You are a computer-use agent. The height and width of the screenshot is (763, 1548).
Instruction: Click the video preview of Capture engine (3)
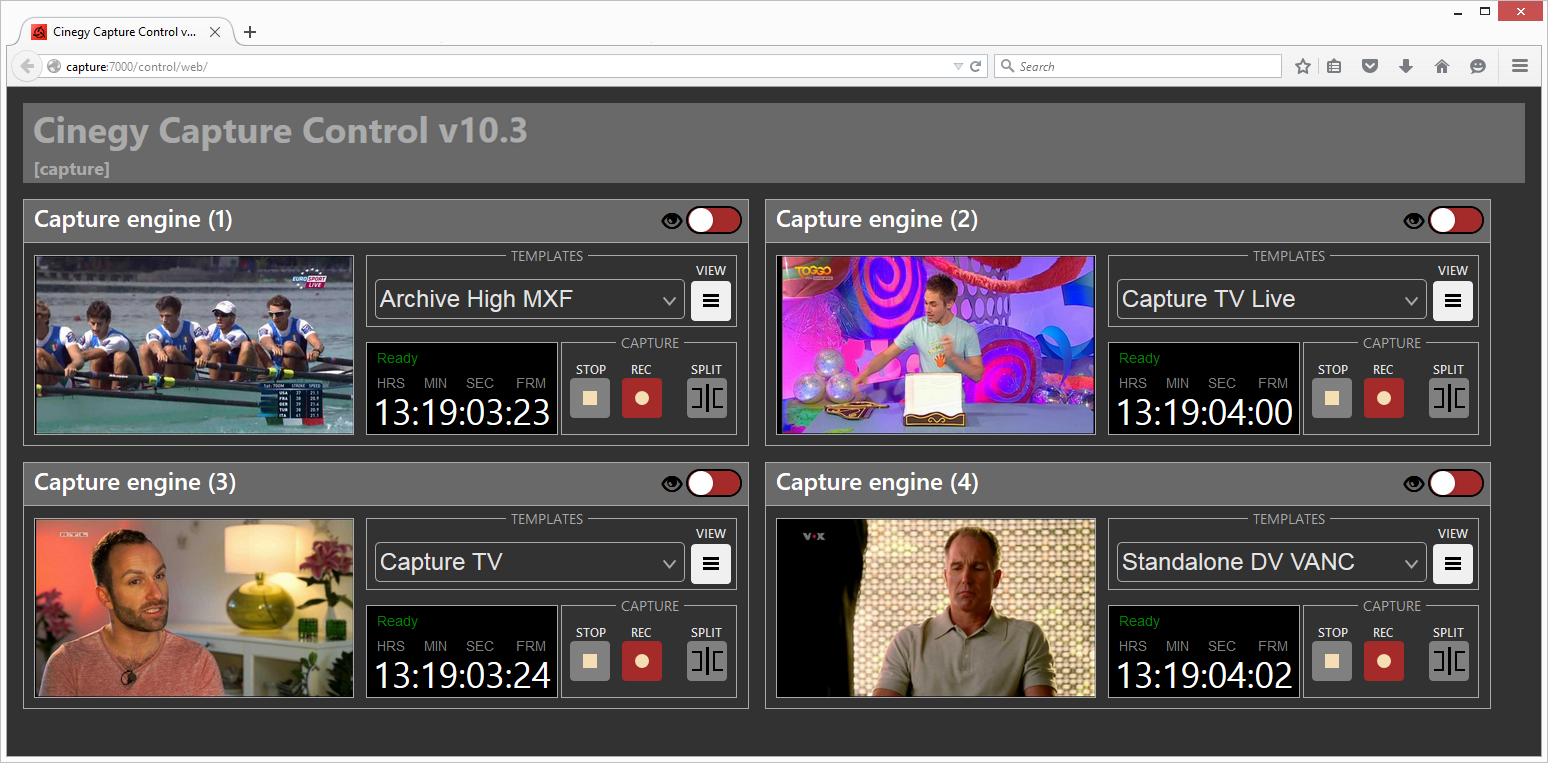194,607
